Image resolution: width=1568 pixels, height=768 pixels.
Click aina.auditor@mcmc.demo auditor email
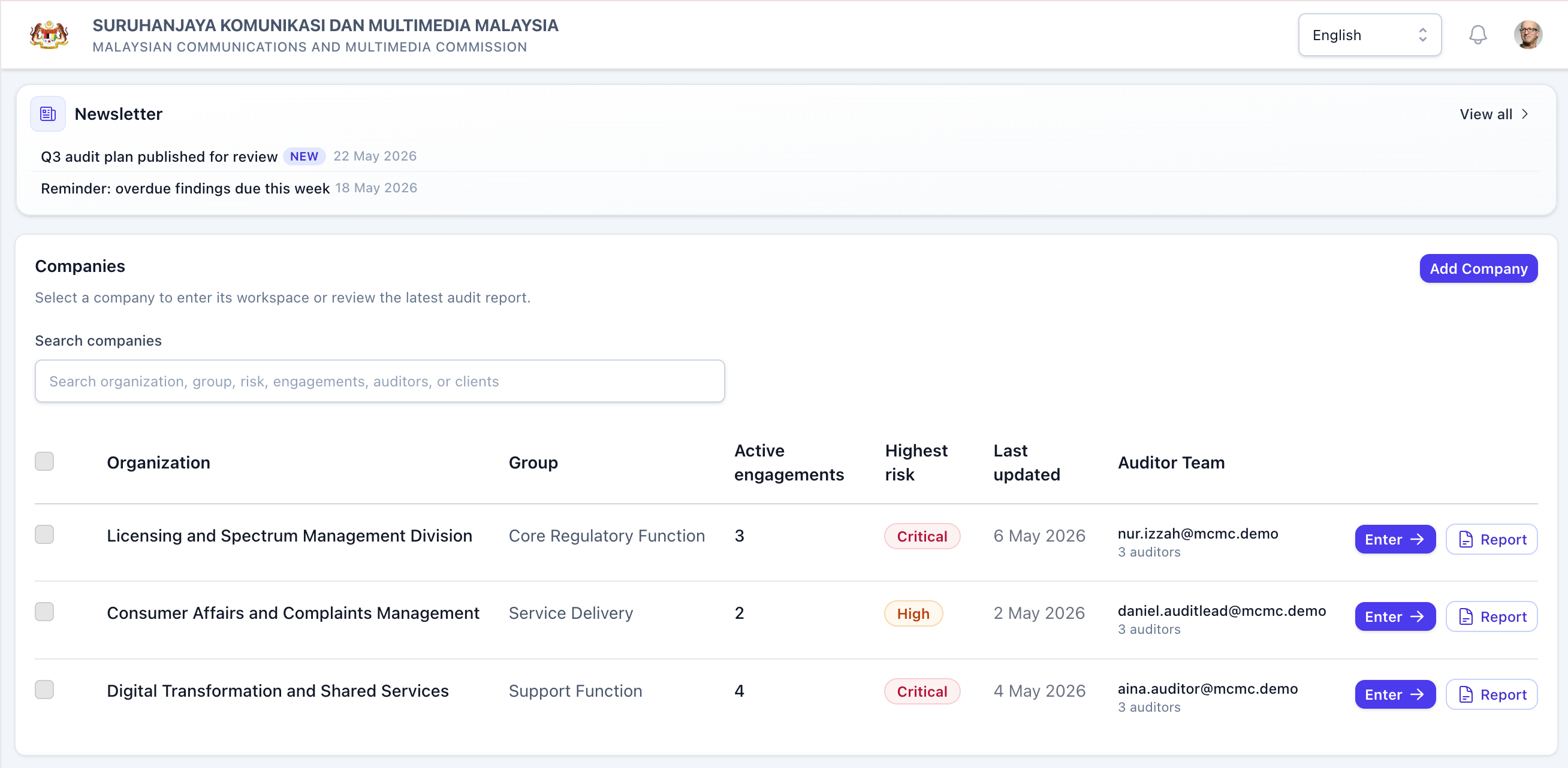(1207, 688)
